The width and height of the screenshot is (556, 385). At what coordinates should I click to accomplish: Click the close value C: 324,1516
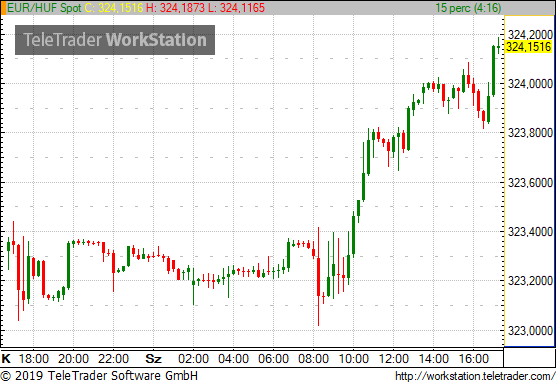coord(114,8)
